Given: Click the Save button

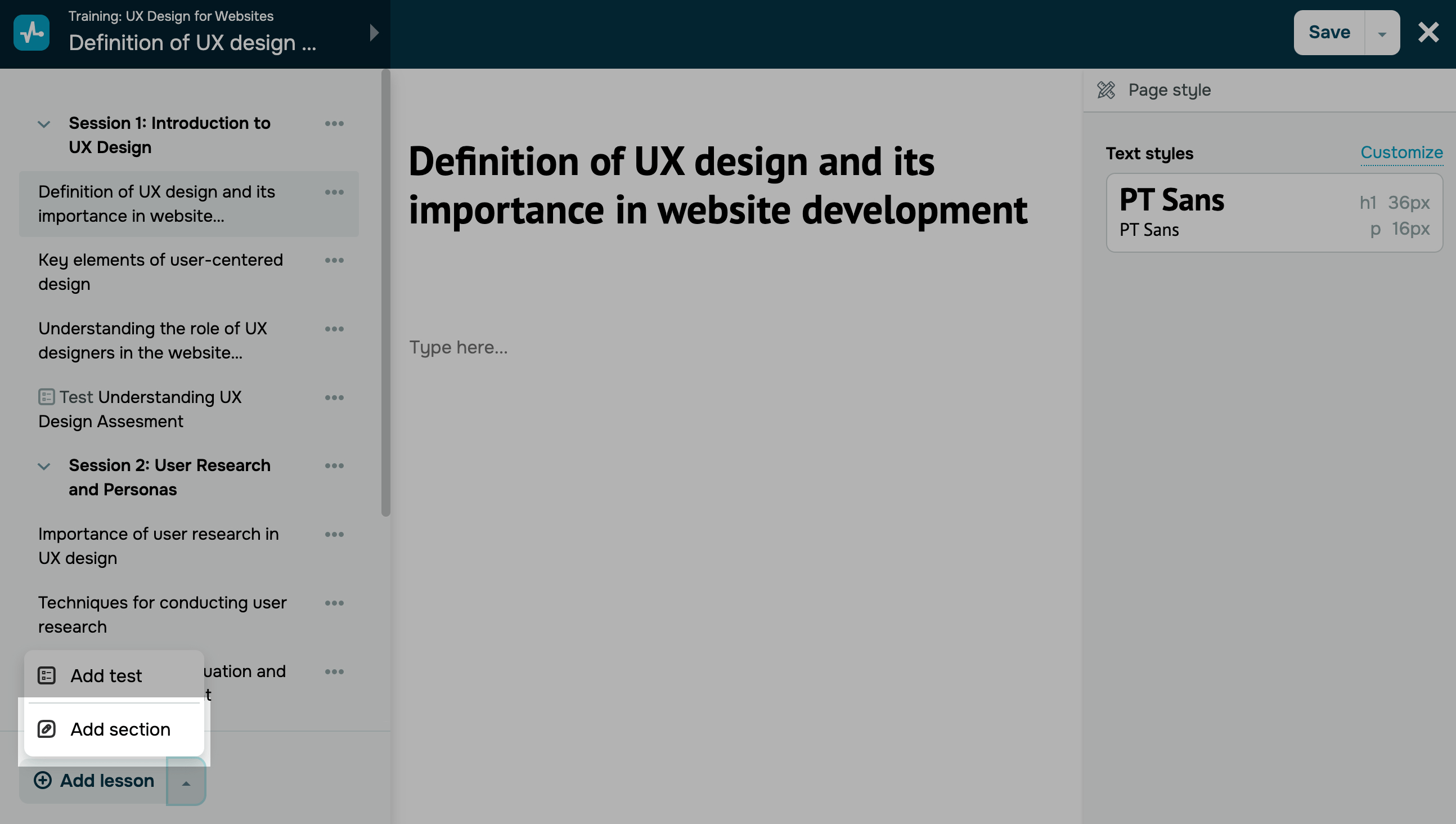Looking at the screenshot, I should [x=1329, y=33].
